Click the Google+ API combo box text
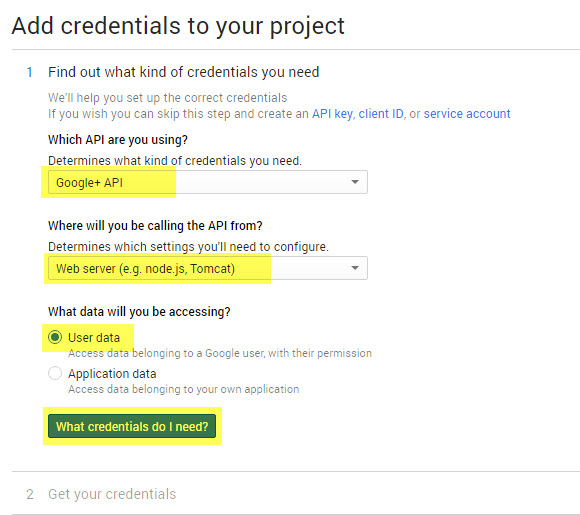Viewport: 580px width, 515px height. tap(89, 182)
